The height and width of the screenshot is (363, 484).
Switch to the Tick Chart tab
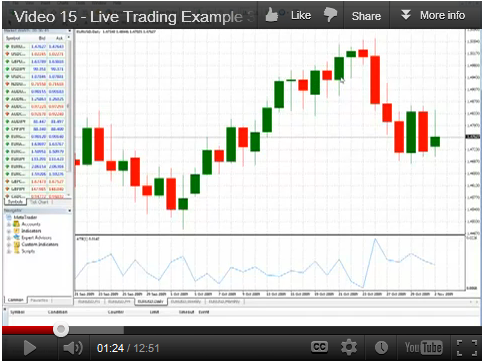[x=39, y=202]
